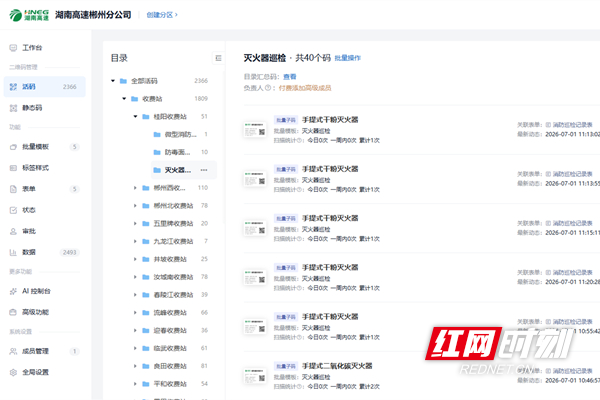This screenshot has height=400, width=600.
Task: Click the HNEG 湖南高速 logo
Action: (x=29, y=15)
